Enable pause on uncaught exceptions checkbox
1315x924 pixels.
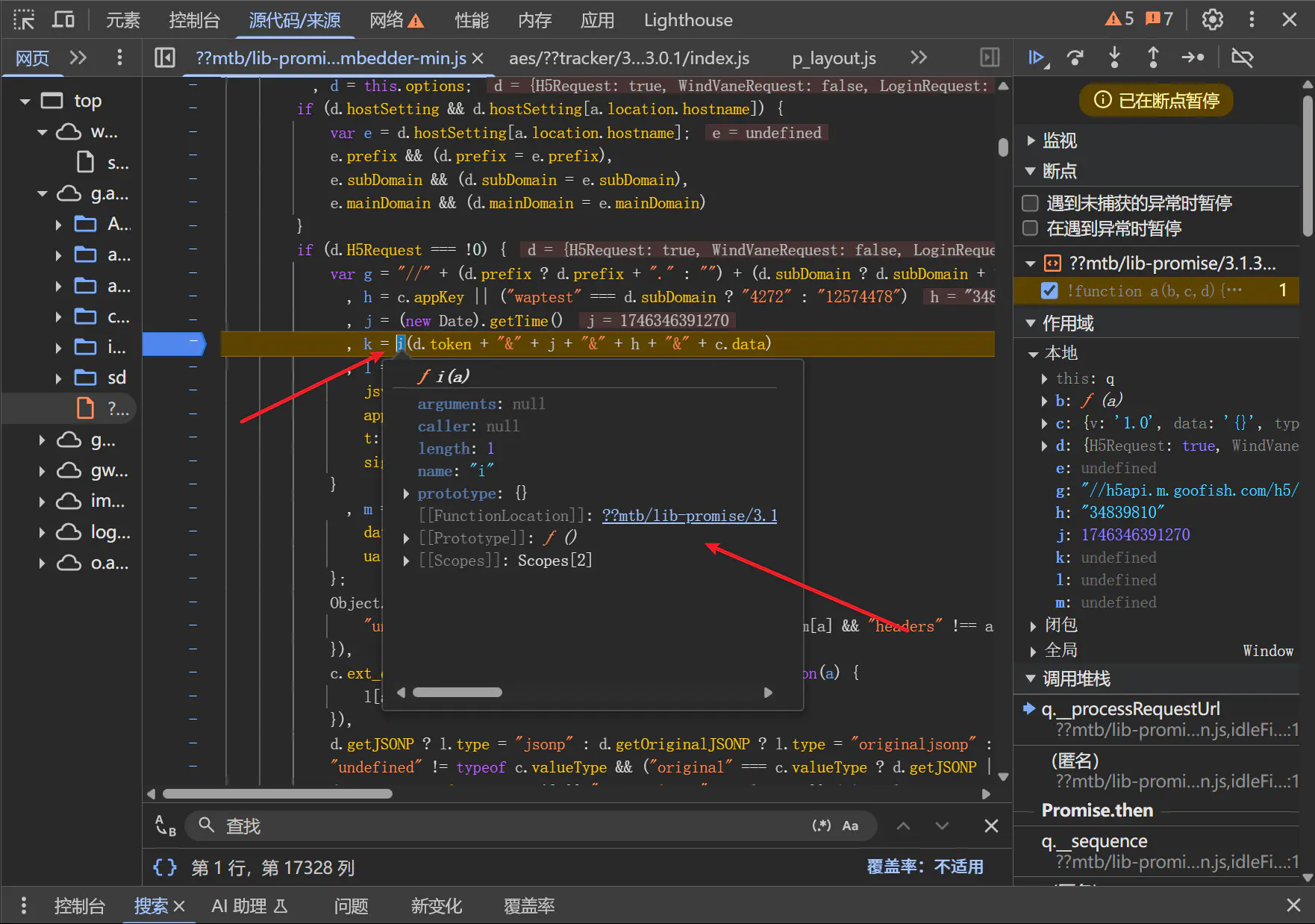point(1030,203)
